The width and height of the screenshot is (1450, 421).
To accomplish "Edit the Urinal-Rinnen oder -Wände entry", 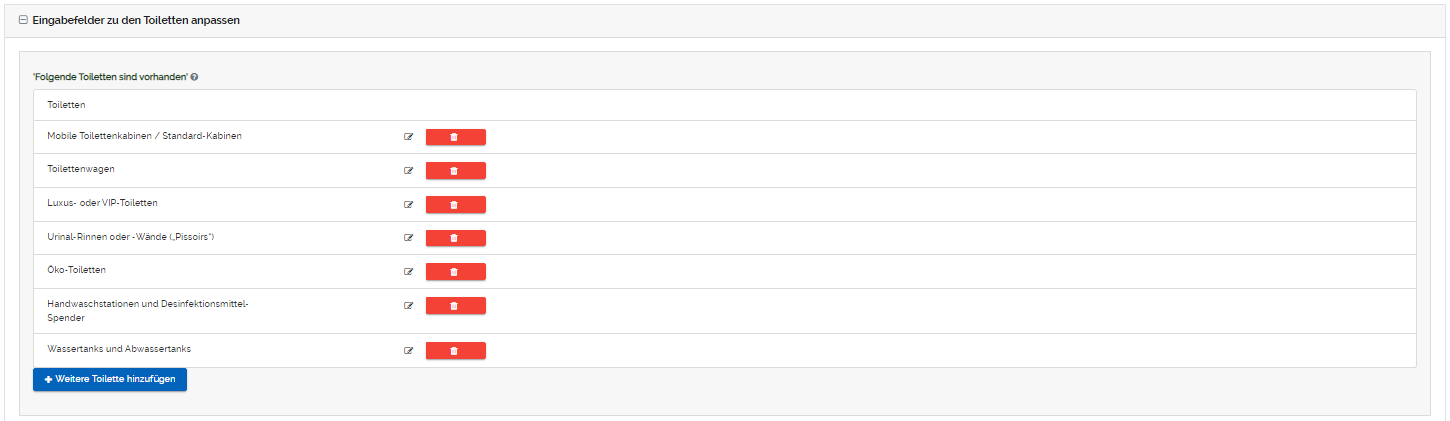I will [408, 238].
